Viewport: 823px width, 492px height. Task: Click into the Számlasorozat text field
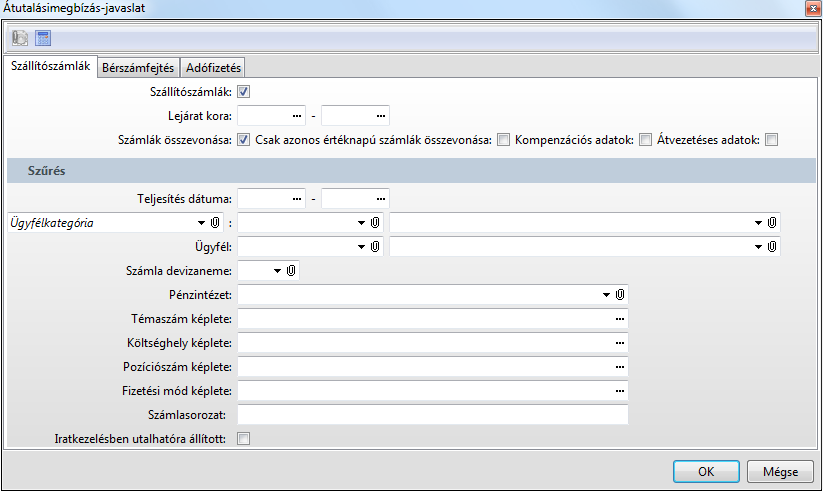point(432,415)
